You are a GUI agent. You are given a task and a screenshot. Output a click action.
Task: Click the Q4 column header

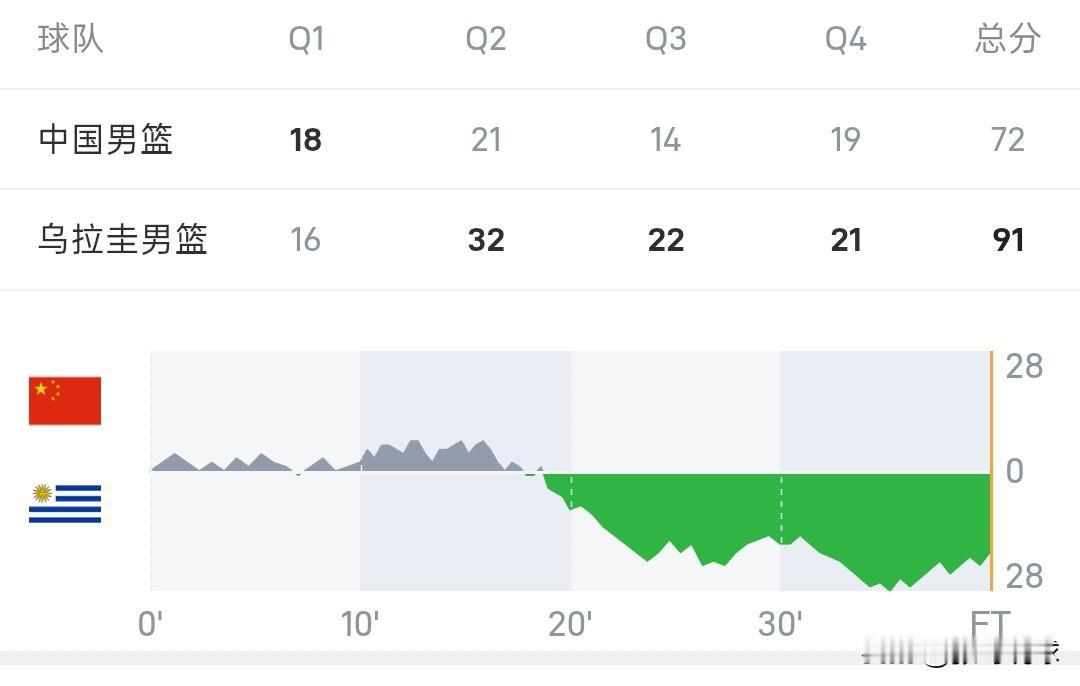point(845,39)
